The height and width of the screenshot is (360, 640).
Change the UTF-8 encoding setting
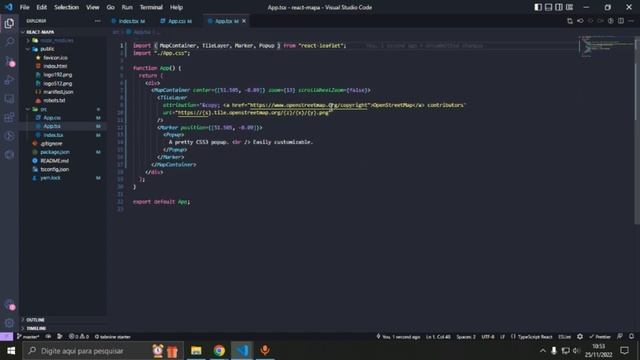488,337
